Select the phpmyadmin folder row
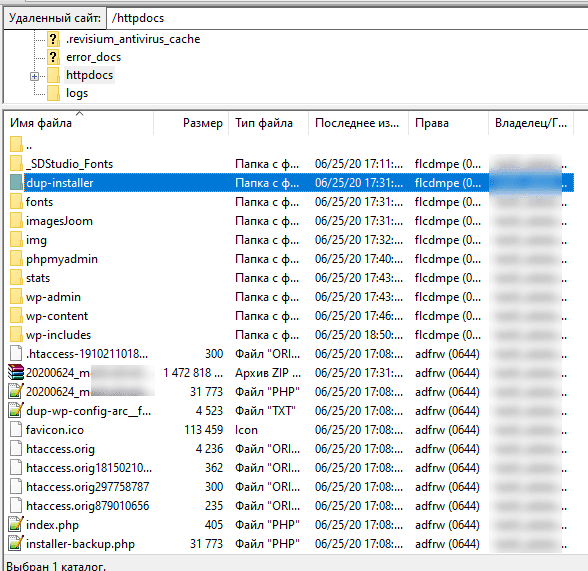Image resolution: width=588 pixels, height=571 pixels. [x=291, y=259]
